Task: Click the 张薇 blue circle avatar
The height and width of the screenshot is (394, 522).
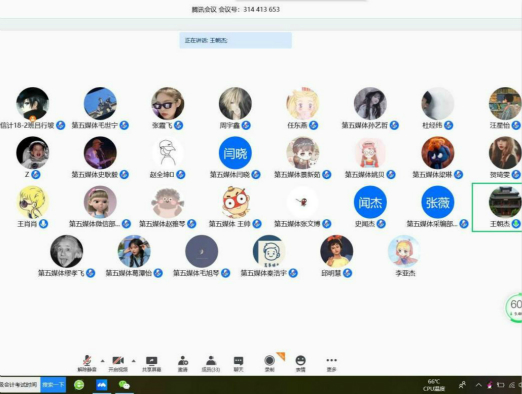Action: 437,202
